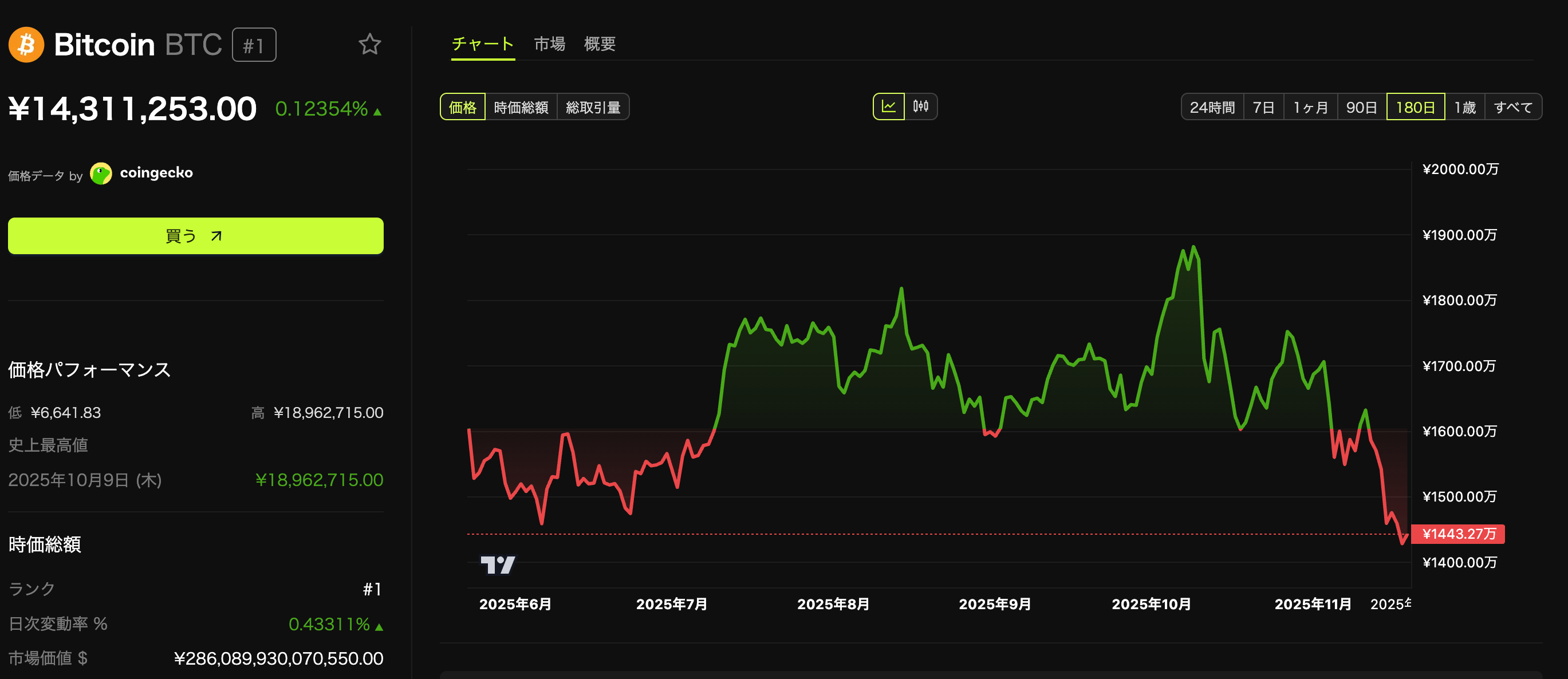Click the CoinGecko logo
Viewport: 1568px width, 679px height.
coord(101,173)
